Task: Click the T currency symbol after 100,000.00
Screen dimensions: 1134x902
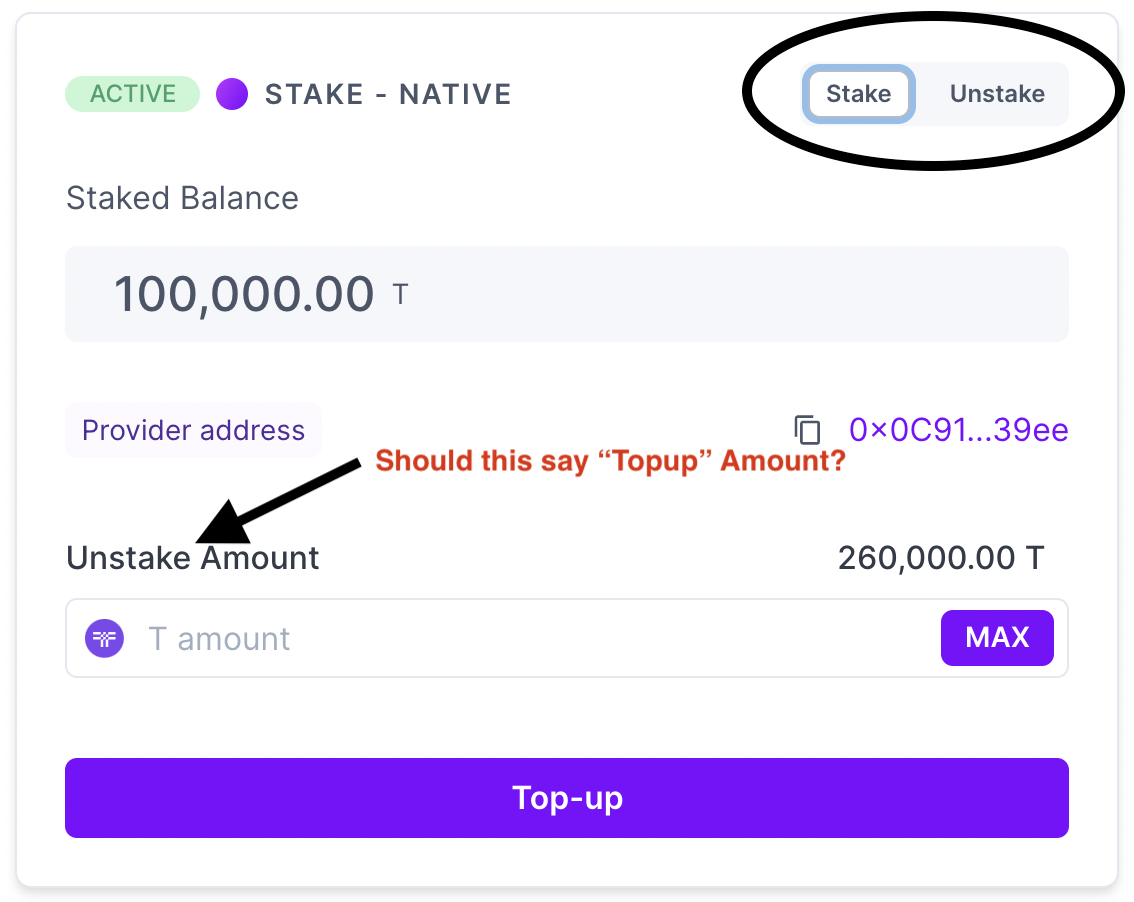Action: 399,292
